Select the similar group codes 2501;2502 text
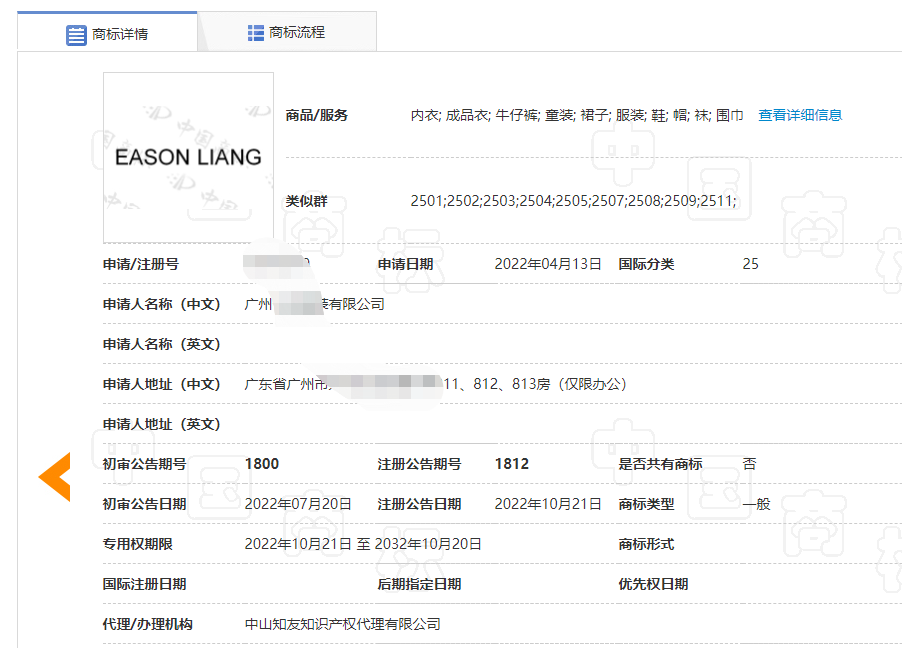 click(x=573, y=201)
